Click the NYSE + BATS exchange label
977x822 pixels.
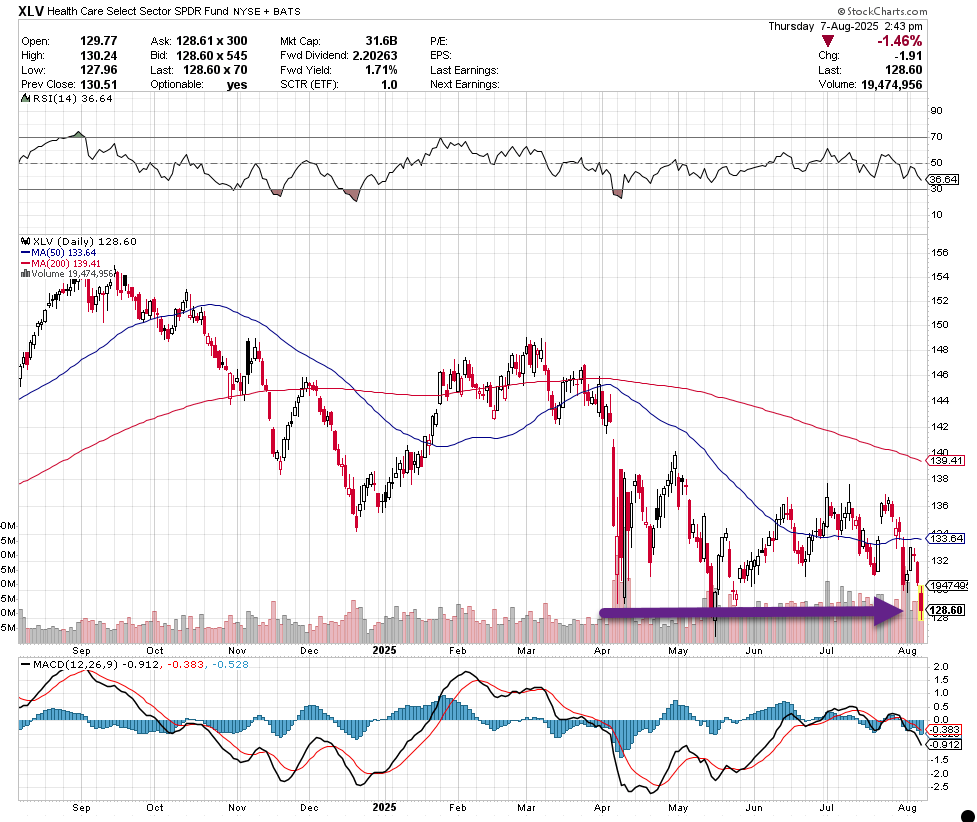tap(267, 12)
